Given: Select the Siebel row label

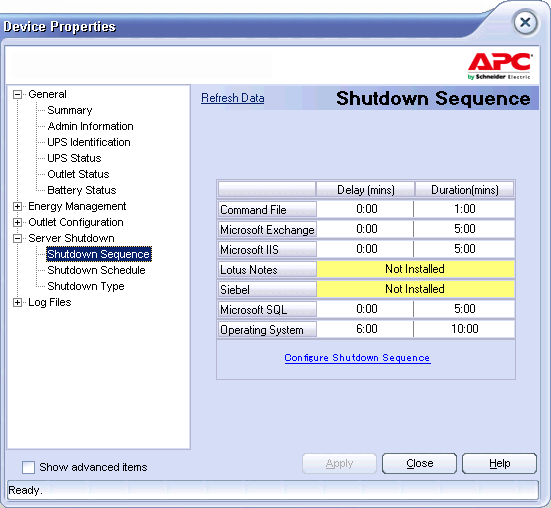Looking at the screenshot, I should pos(267,289).
